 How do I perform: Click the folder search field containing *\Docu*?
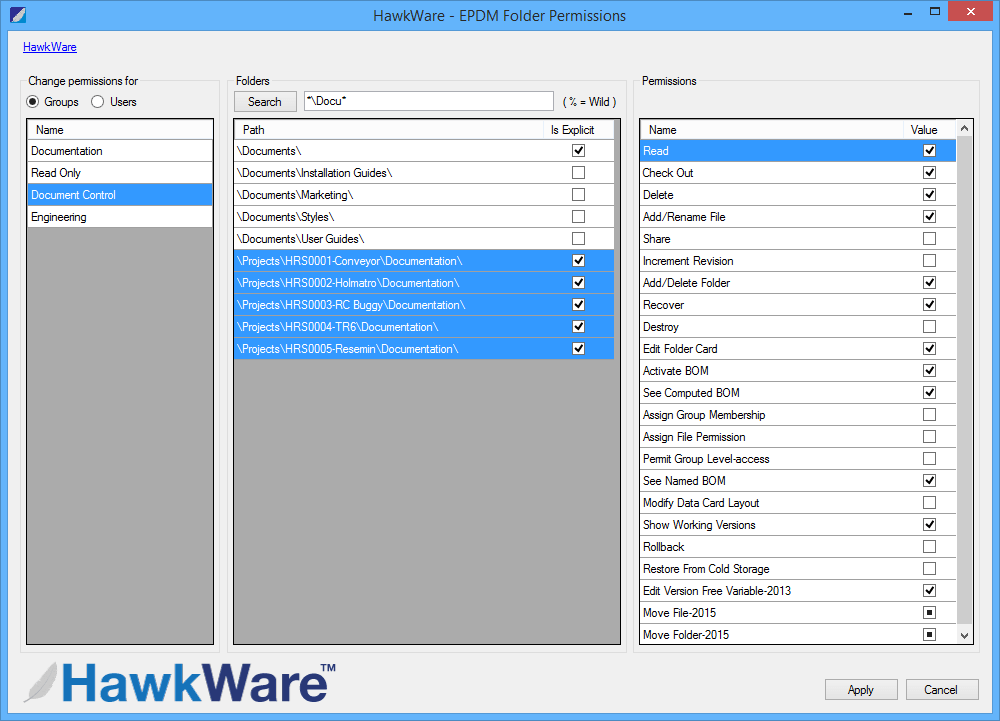pyautogui.click(x=428, y=101)
